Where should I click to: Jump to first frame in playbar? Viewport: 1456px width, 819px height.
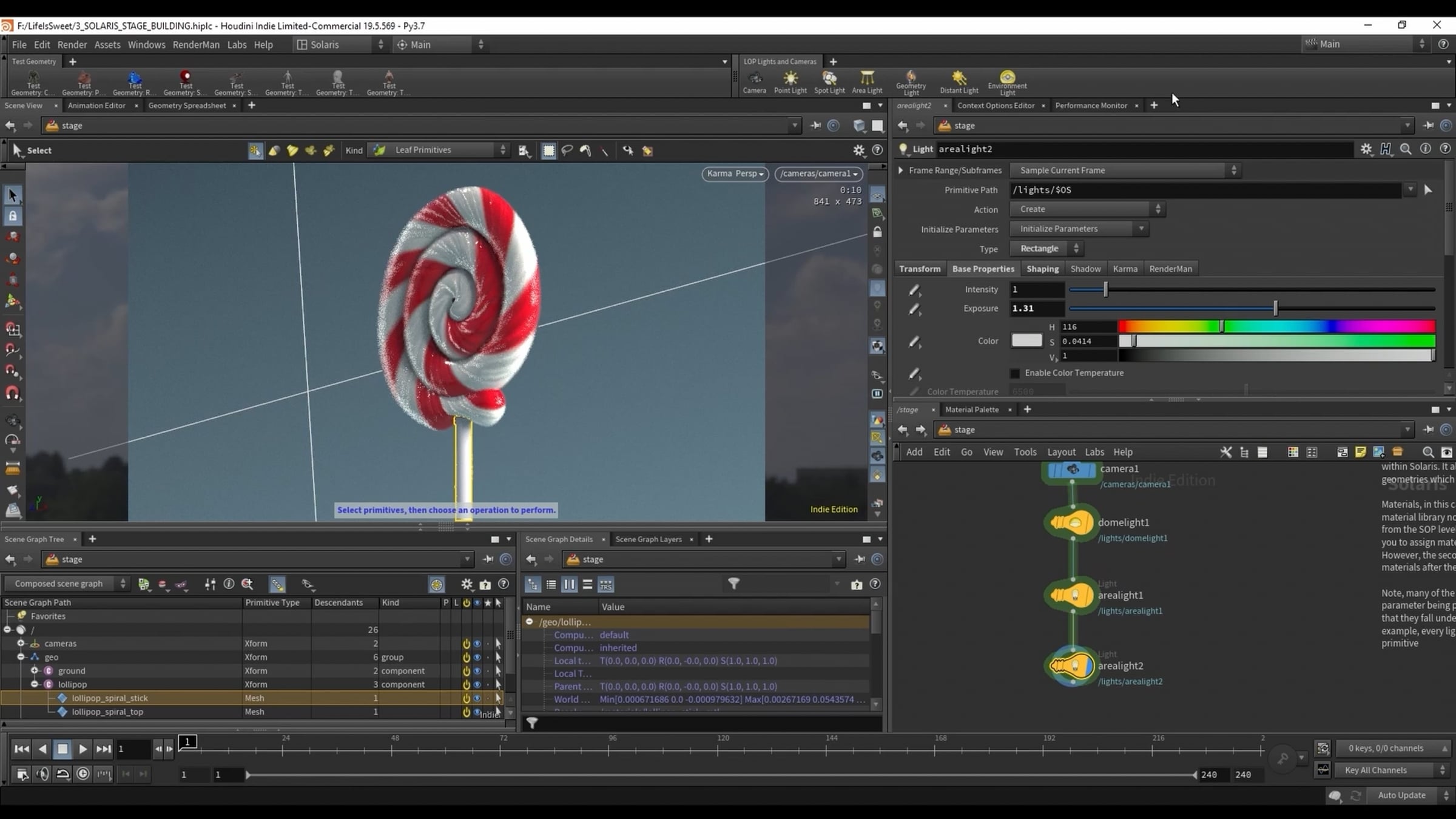point(22,749)
